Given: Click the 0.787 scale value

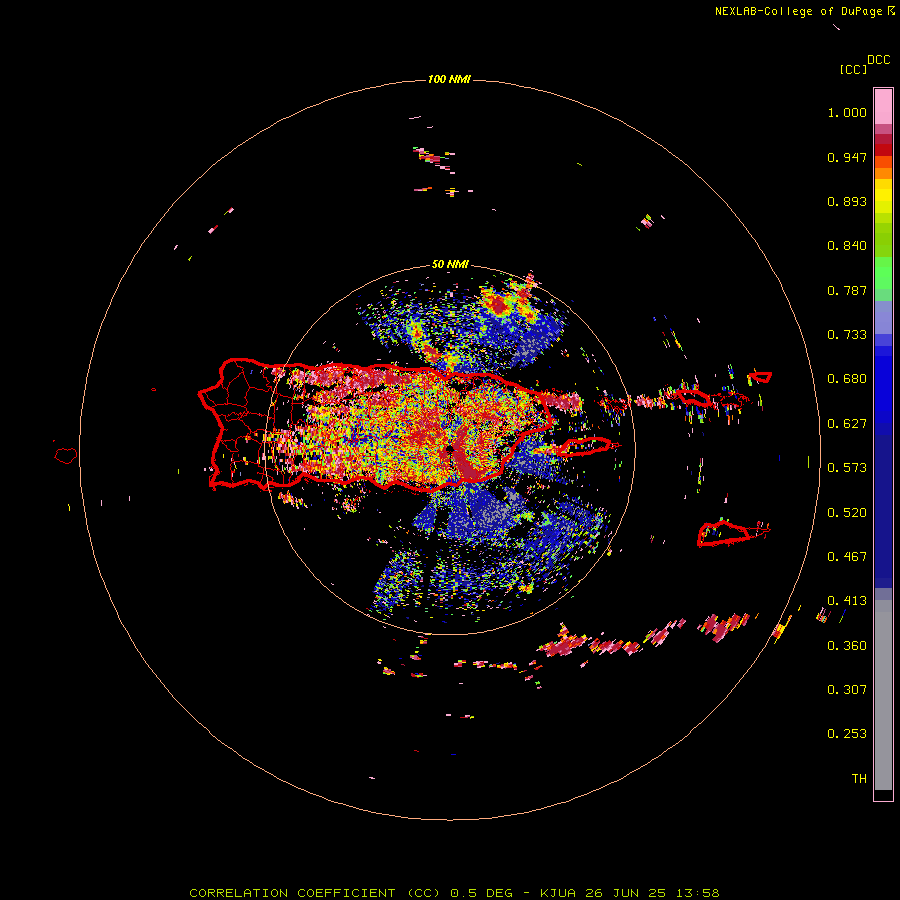Looking at the screenshot, I should (x=847, y=290).
